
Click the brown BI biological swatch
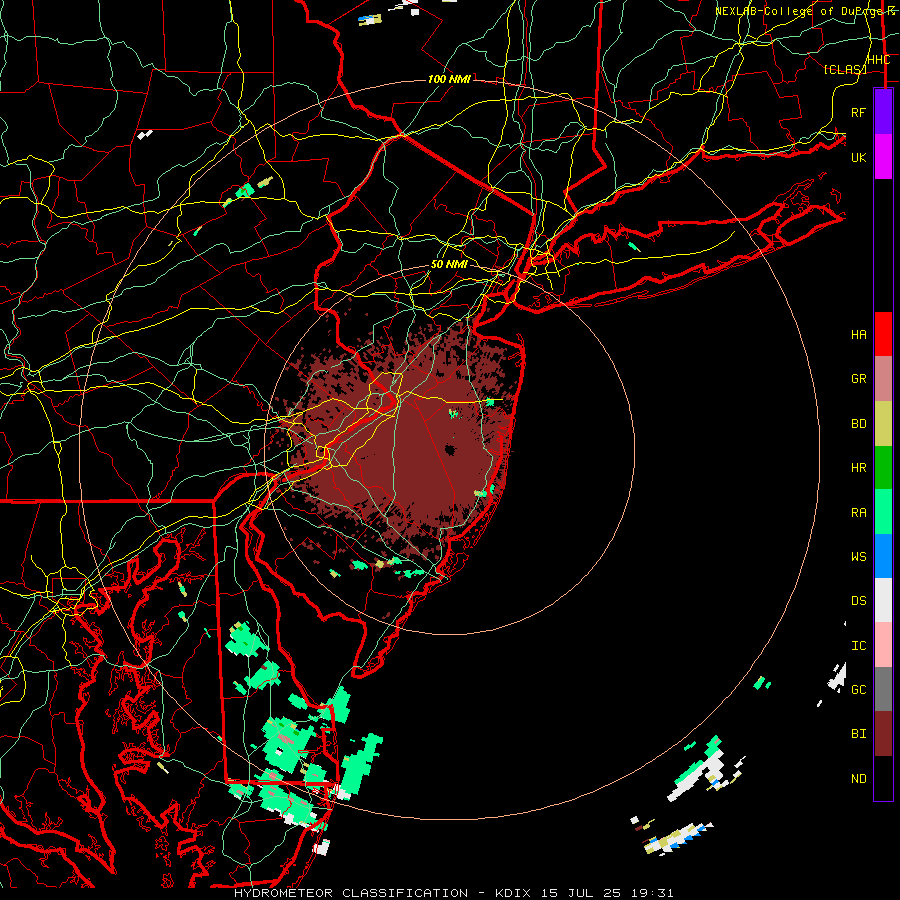click(883, 734)
